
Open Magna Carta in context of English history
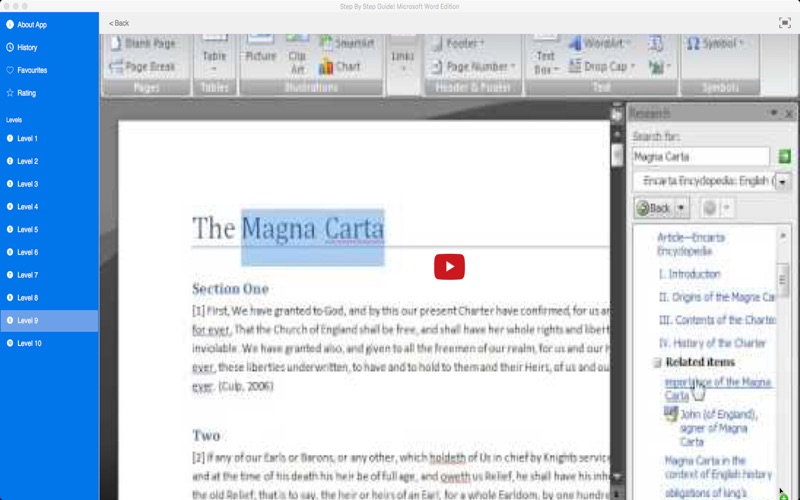(x=718, y=468)
